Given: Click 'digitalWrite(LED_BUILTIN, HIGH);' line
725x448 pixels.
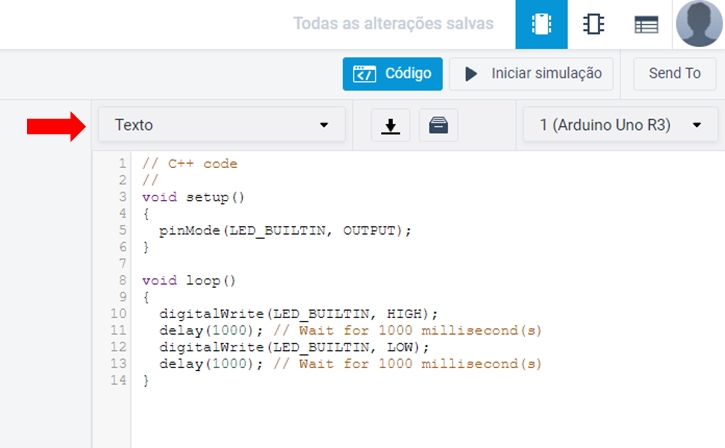Looking at the screenshot, I should tap(298, 314).
